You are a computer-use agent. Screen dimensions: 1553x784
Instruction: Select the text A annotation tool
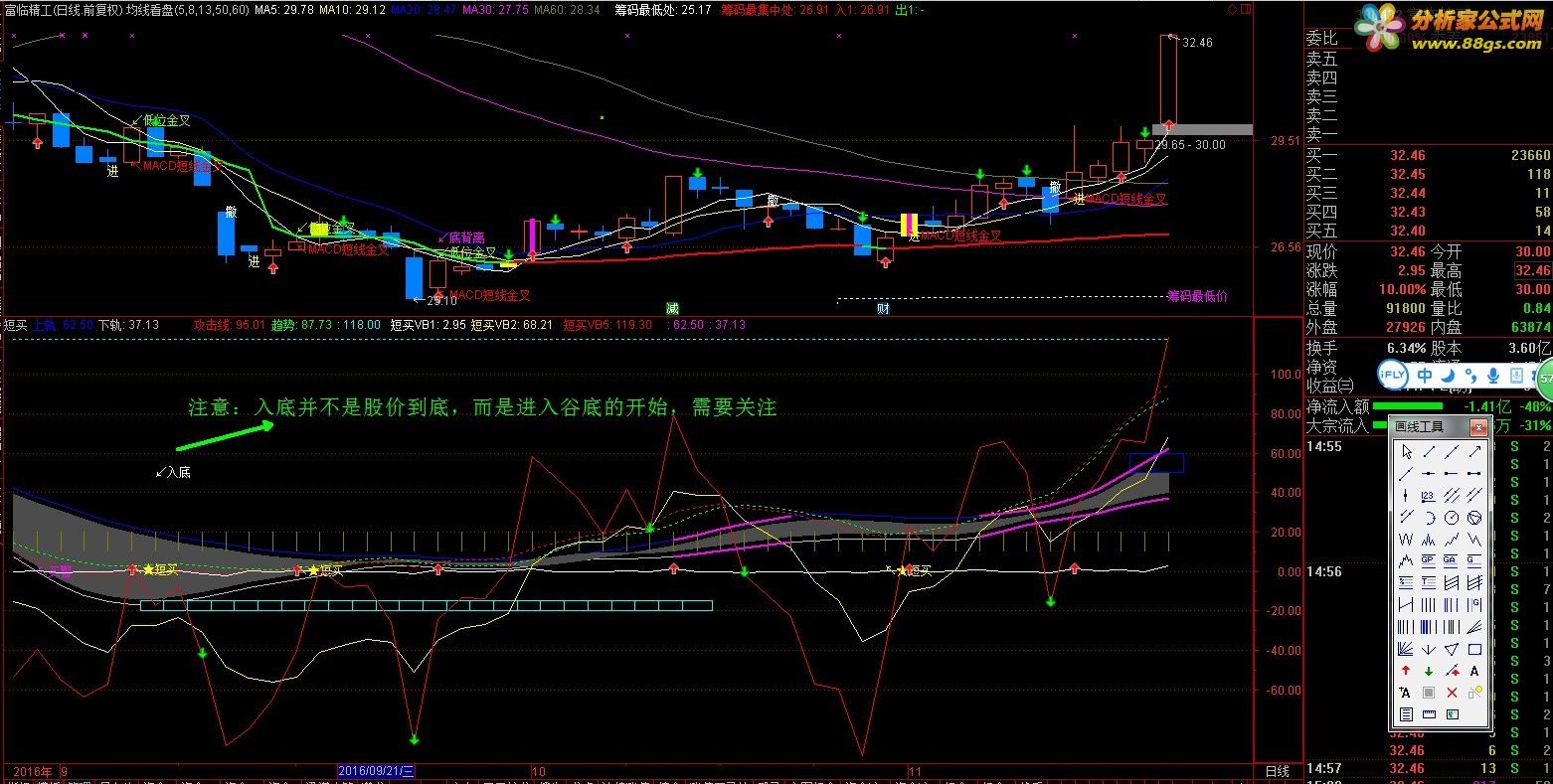[x=1474, y=671]
